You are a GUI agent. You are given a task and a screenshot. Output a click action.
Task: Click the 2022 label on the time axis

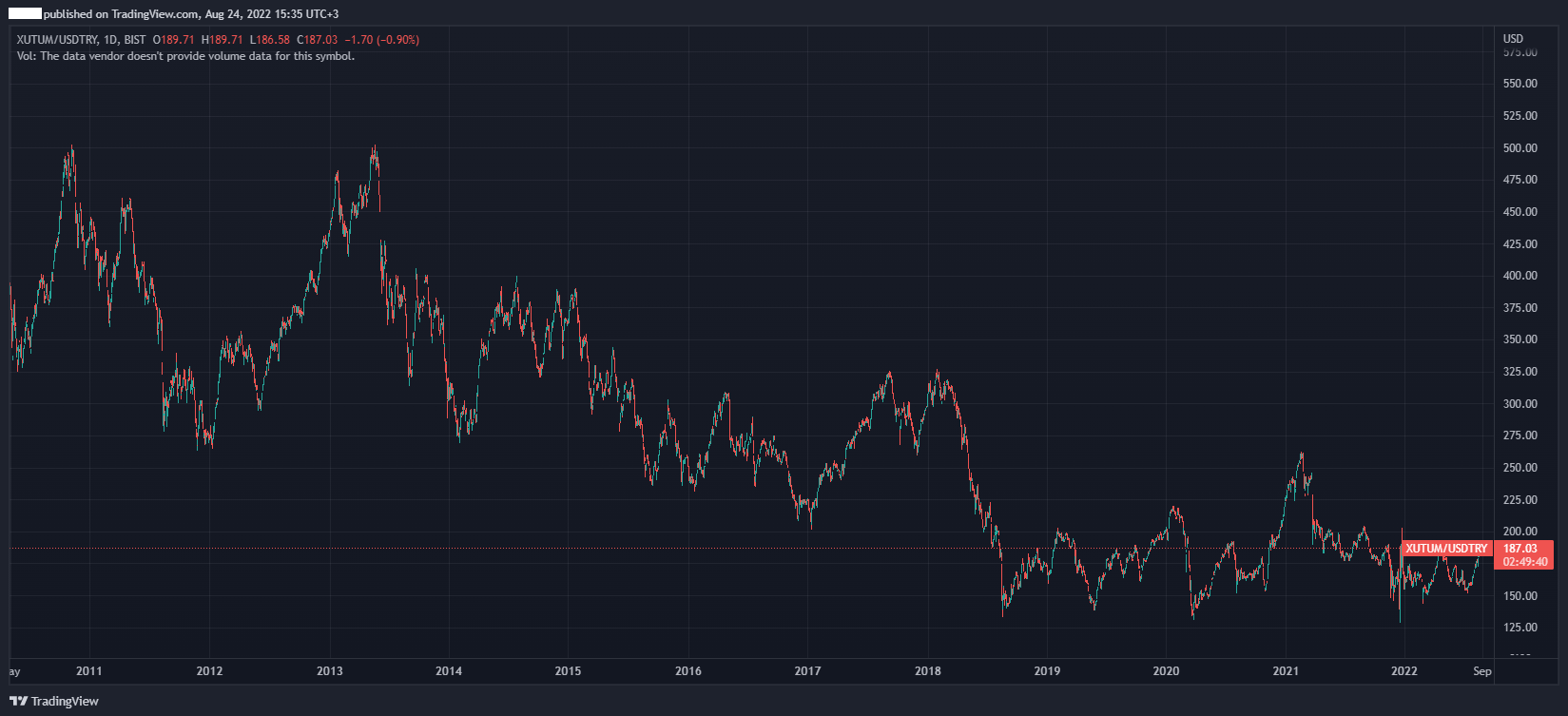click(x=1403, y=671)
